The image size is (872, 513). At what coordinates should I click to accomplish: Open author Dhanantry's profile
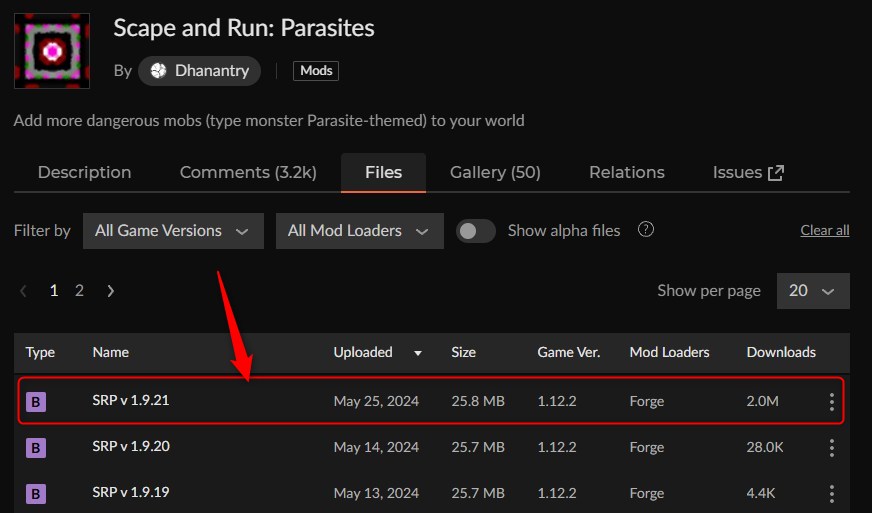[x=200, y=71]
